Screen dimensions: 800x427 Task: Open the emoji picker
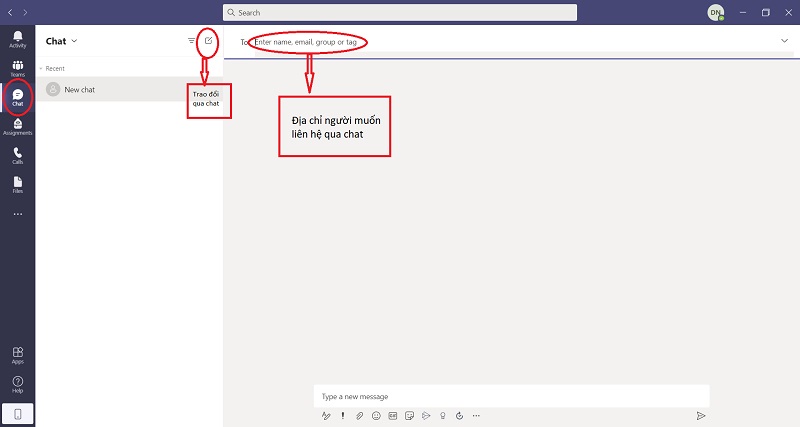(x=376, y=415)
